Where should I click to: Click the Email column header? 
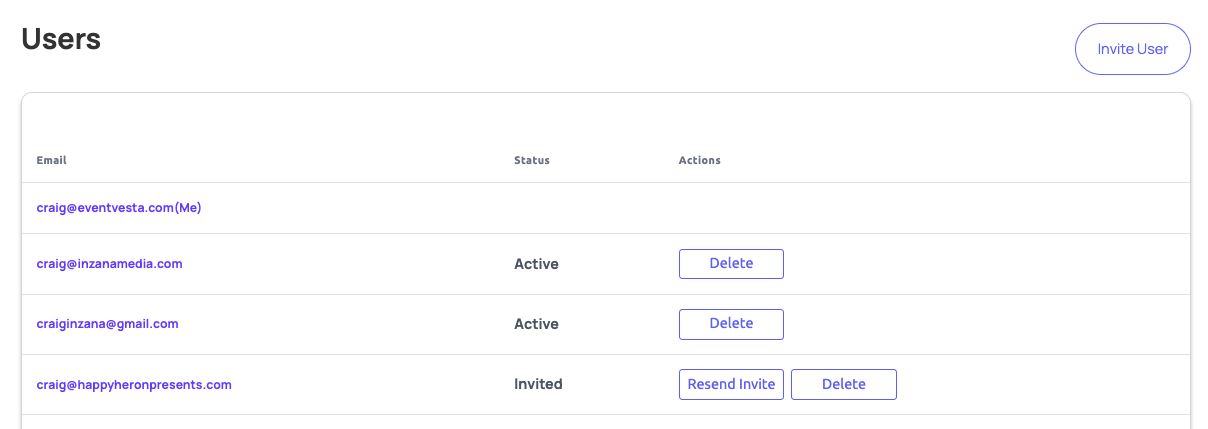pos(52,160)
